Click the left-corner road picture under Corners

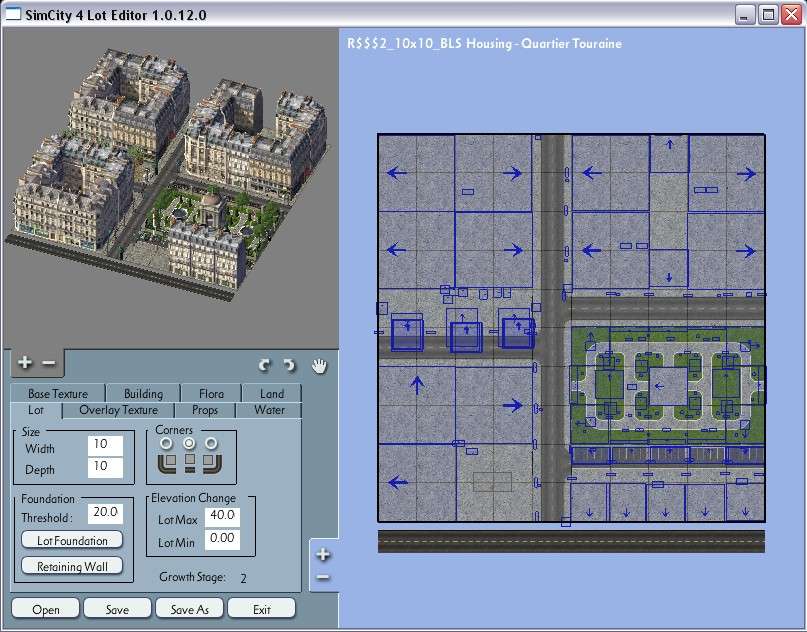tap(167, 463)
